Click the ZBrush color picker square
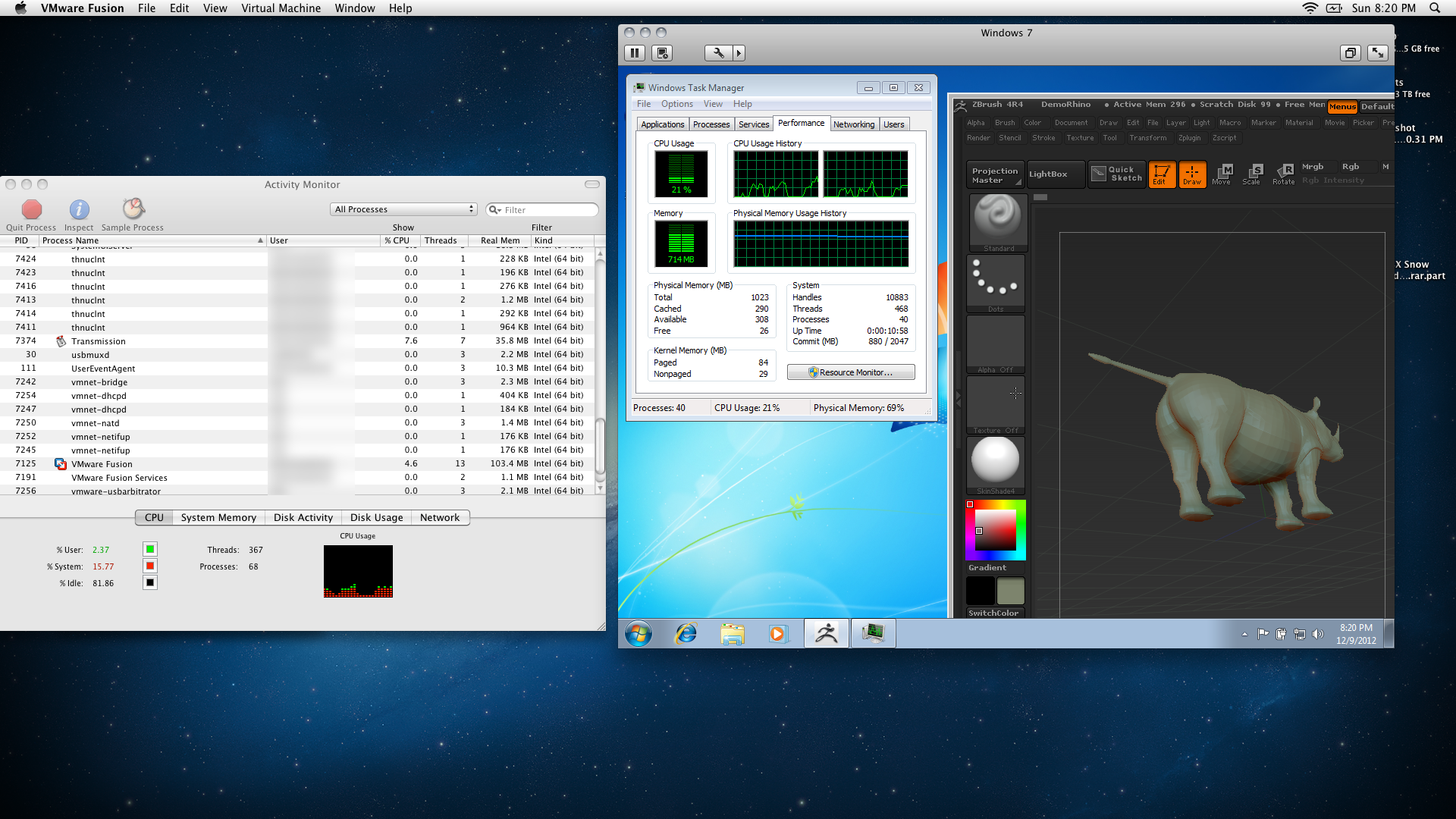The width and height of the screenshot is (1456, 819). (x=995, y=530)
